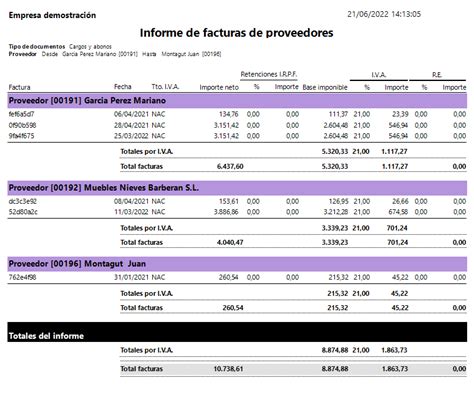Click report grand total 10.738,61
The width and height of the screenshot is (474, 393).
tap(228, 369)
